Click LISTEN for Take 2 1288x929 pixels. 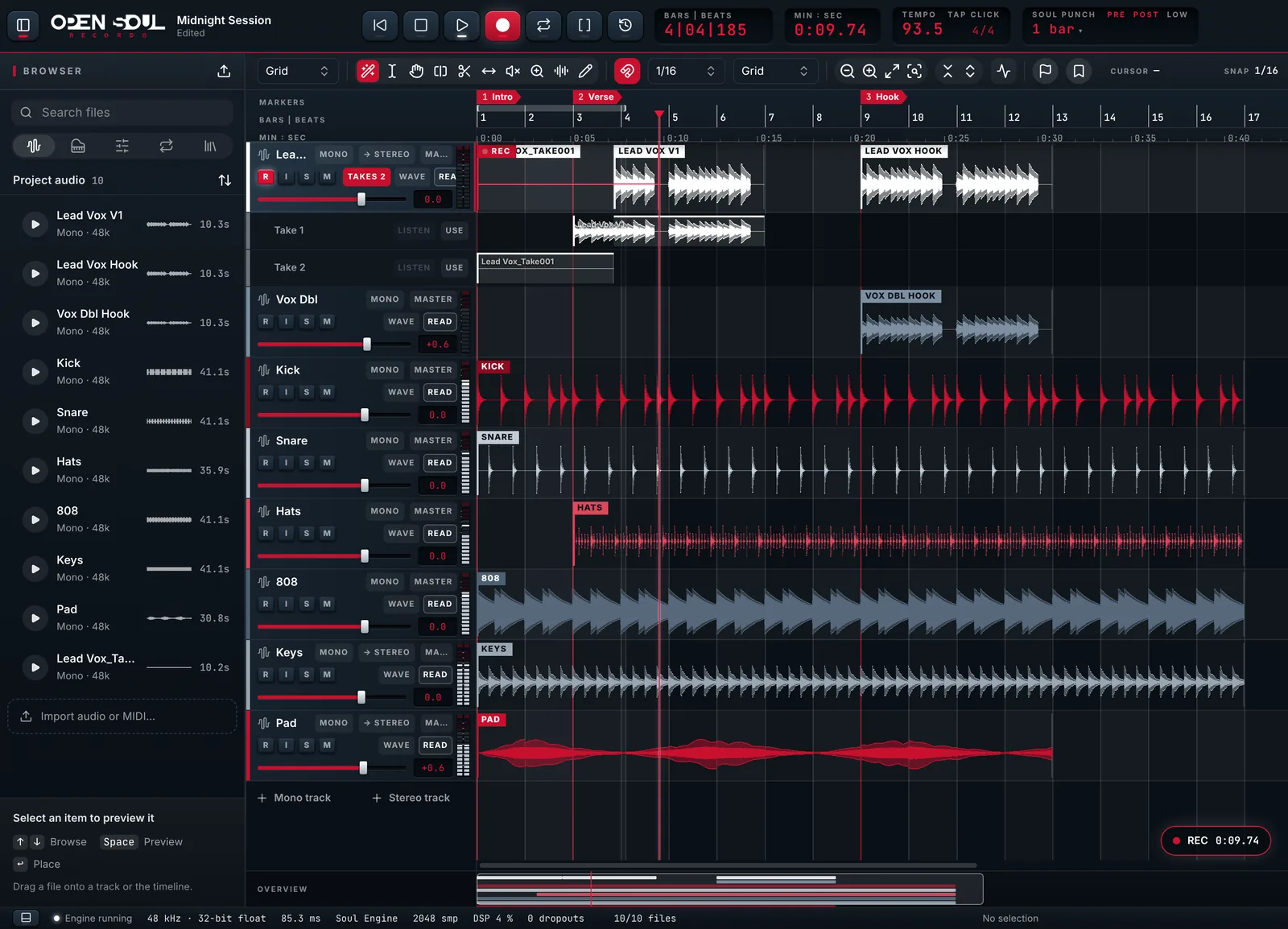coord(414,267)
